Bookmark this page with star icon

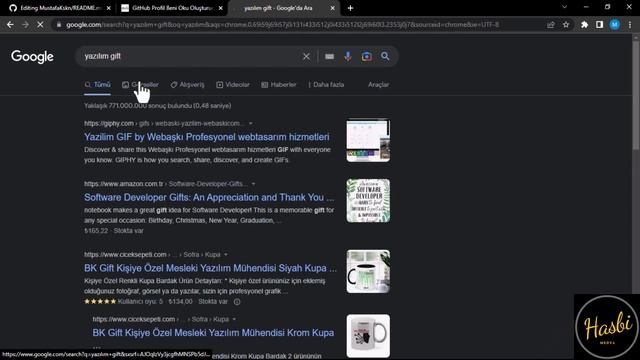[x=566, y=24]
